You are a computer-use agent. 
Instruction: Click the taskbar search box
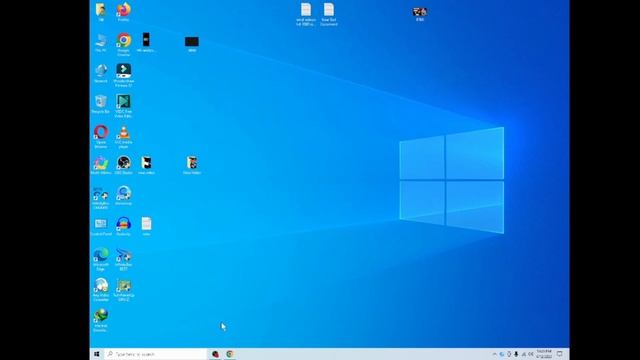[x=156, y=354]
